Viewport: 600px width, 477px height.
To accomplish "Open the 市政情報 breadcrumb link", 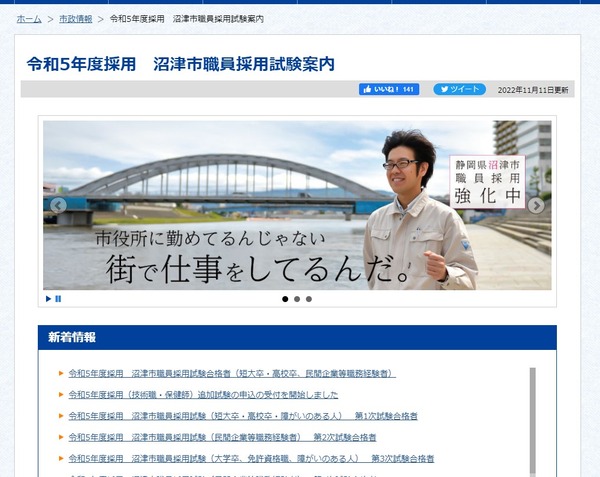I will pos(75,19).
